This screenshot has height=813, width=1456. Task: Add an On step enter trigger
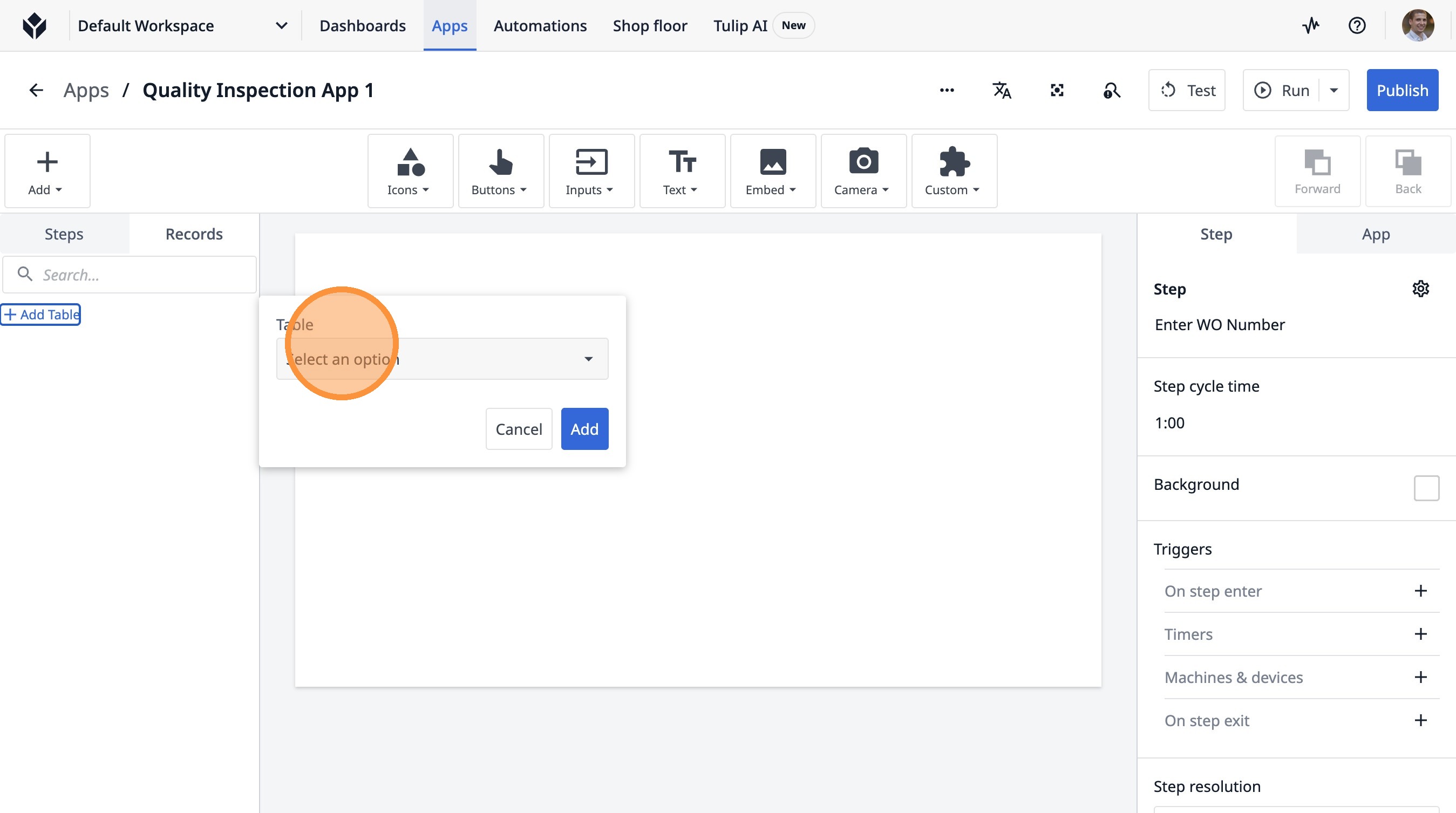pyautogui.click(x=1420, y=591)
